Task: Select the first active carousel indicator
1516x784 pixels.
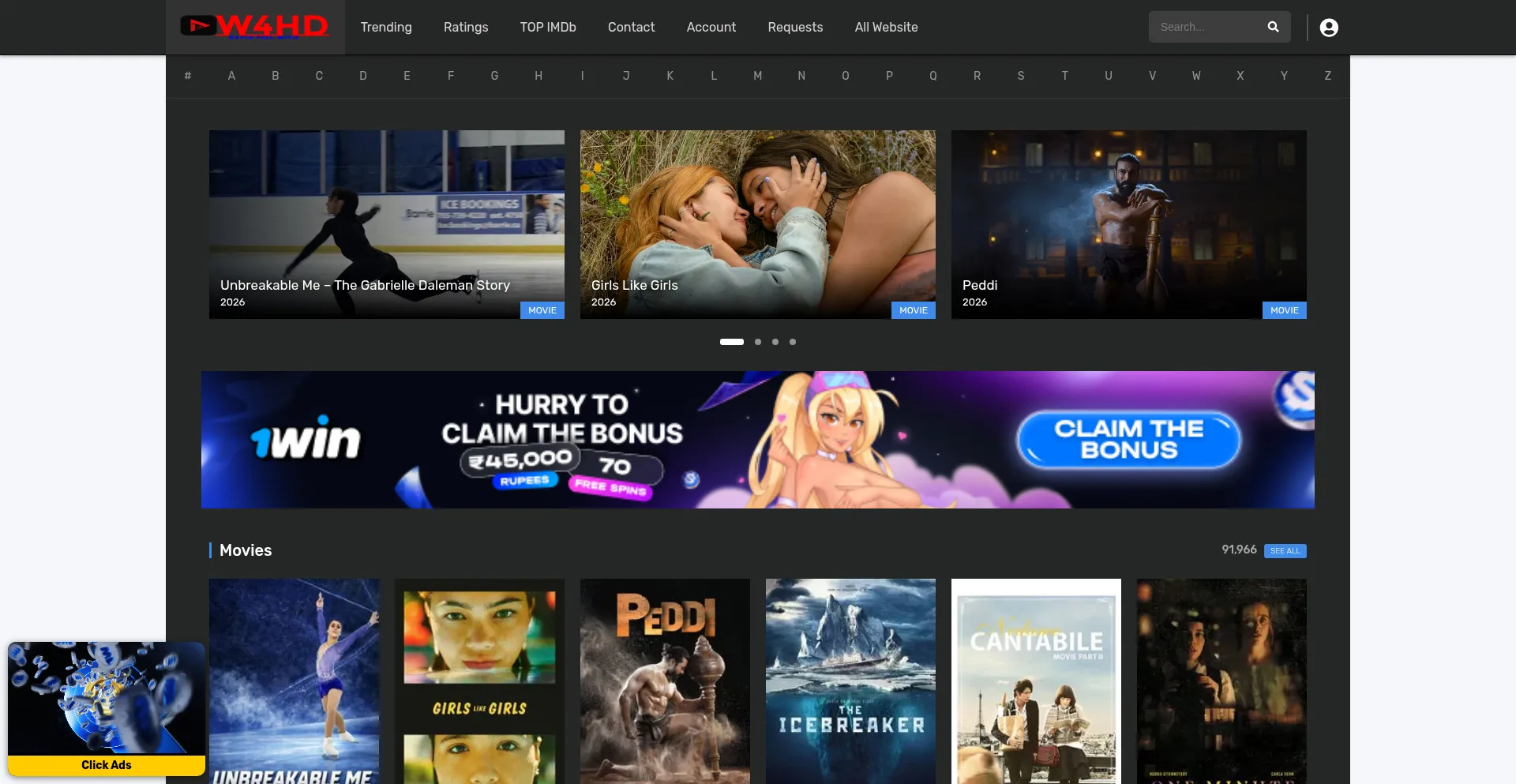Action: (732, 342)
